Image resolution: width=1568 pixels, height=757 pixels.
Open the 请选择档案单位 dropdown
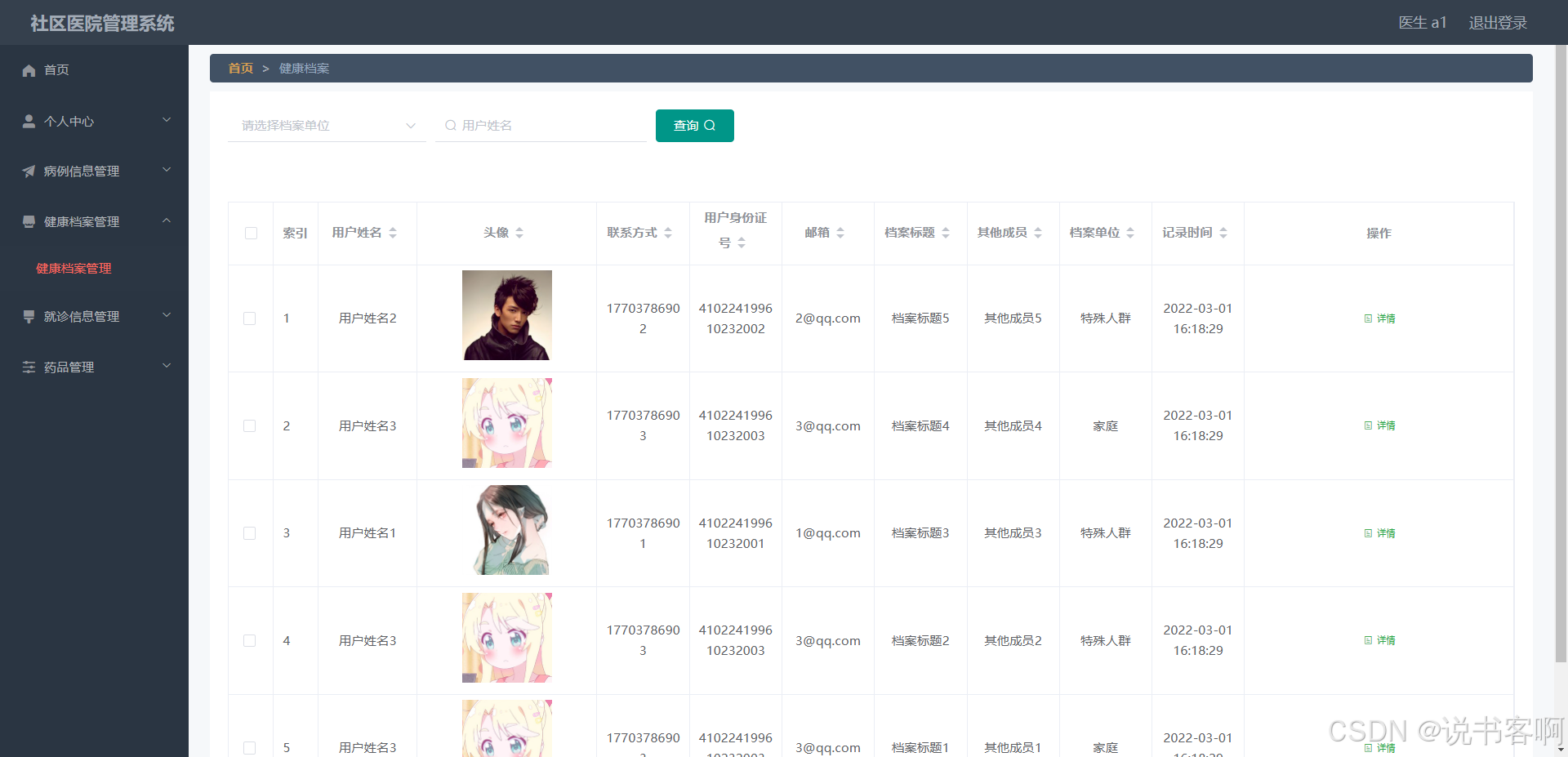click(x=327, y=125)
